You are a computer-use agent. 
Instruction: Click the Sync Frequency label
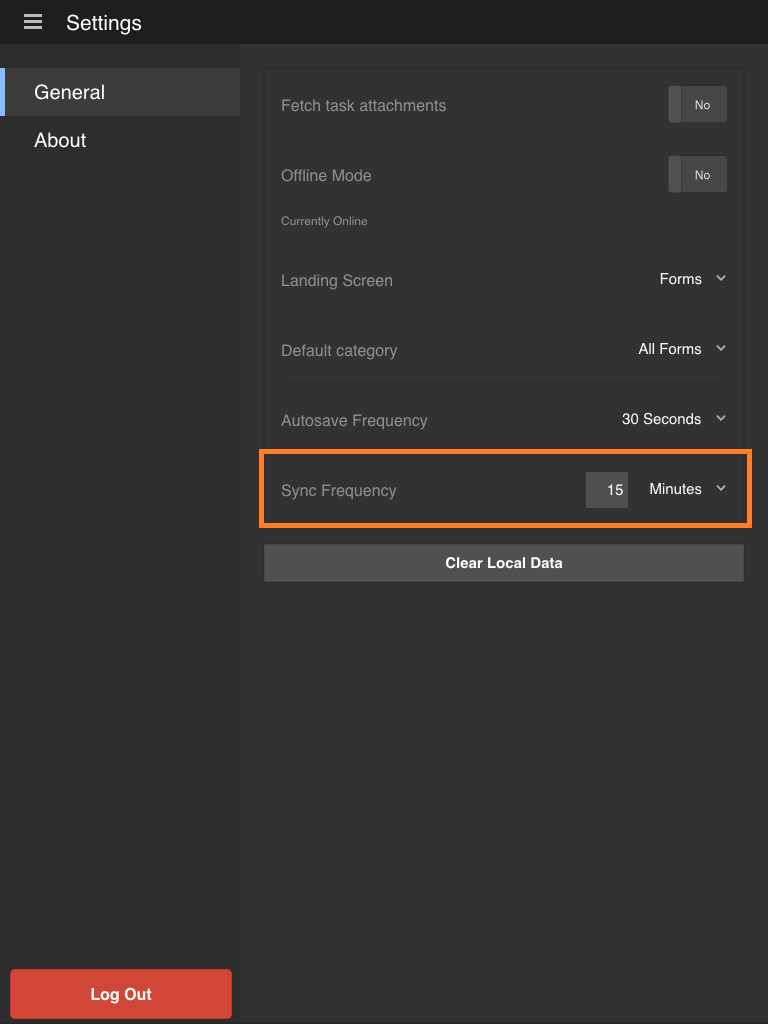(338, 490)
